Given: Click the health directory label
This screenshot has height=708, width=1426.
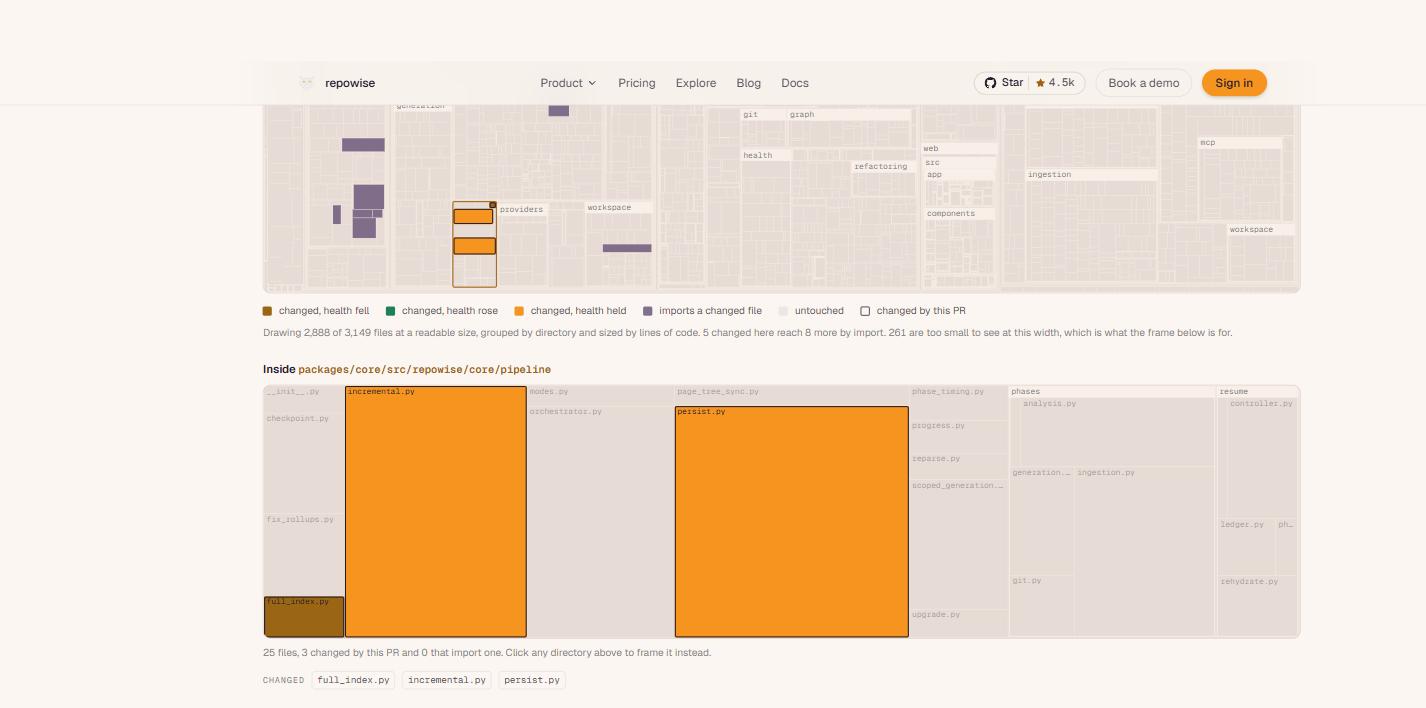Looking at the screenshot, I should coord(758,155).
